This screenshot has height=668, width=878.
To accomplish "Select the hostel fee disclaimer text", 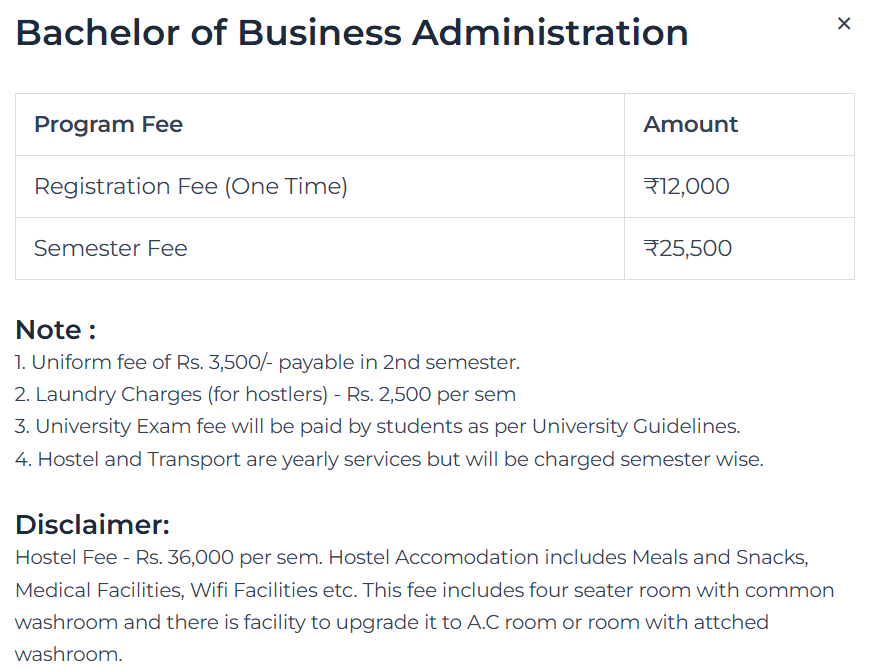I will pos(410,557).
